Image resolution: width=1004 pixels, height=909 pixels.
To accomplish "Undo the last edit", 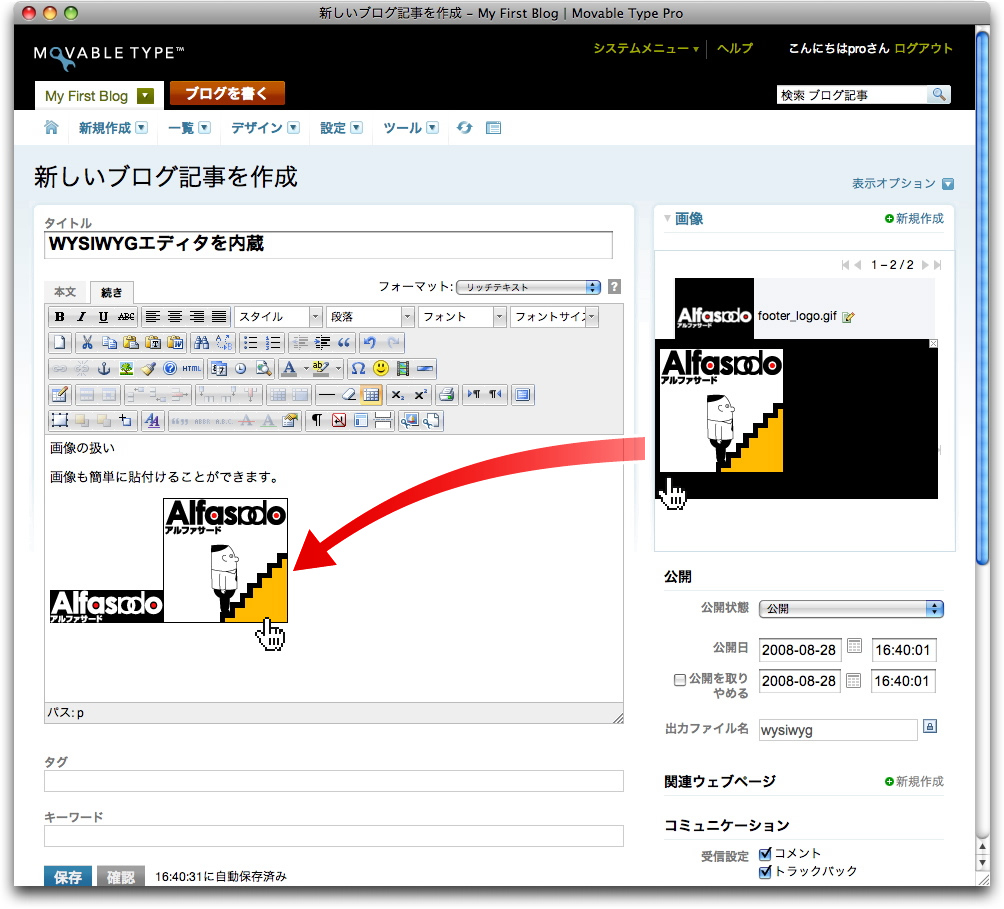I will [x=370, y=342].
